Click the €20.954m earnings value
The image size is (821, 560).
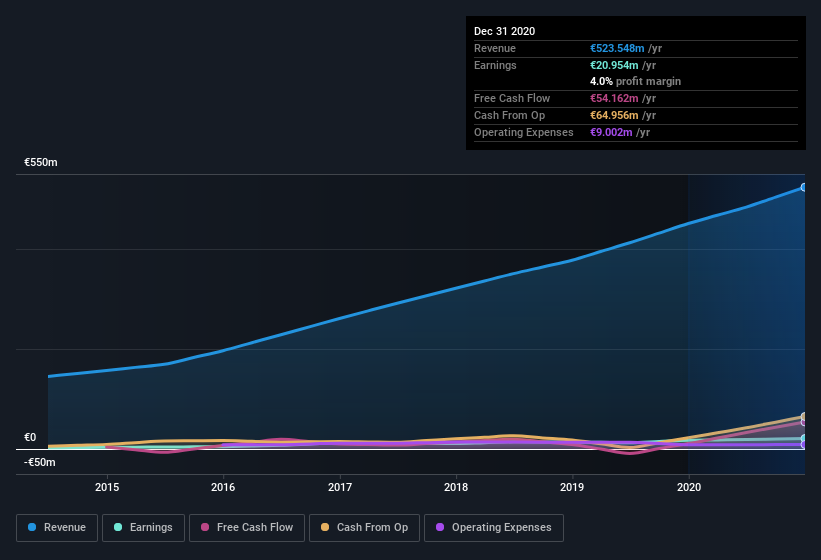click(614, 65)
